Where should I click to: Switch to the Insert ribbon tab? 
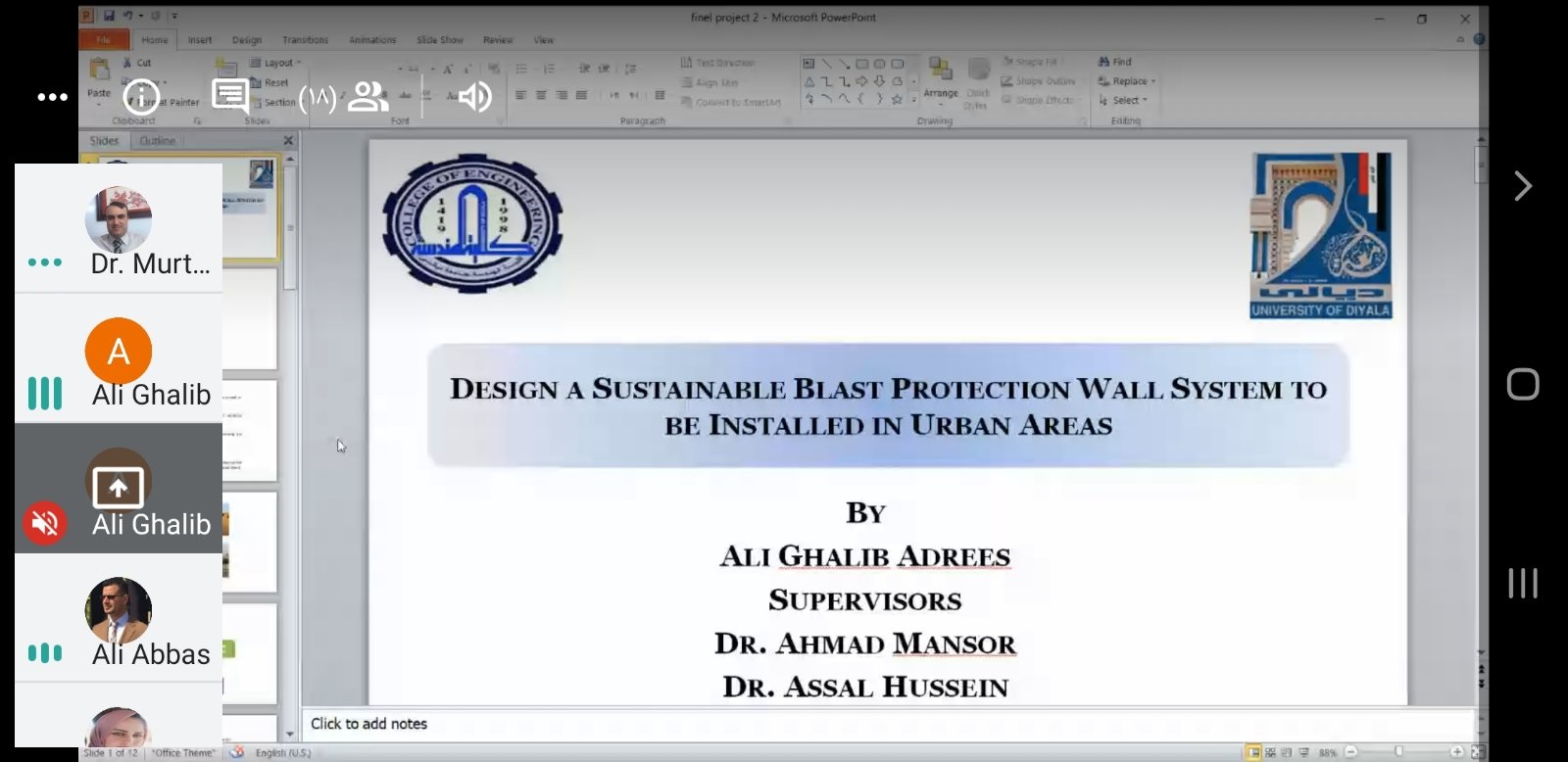(x=200, y=40)
